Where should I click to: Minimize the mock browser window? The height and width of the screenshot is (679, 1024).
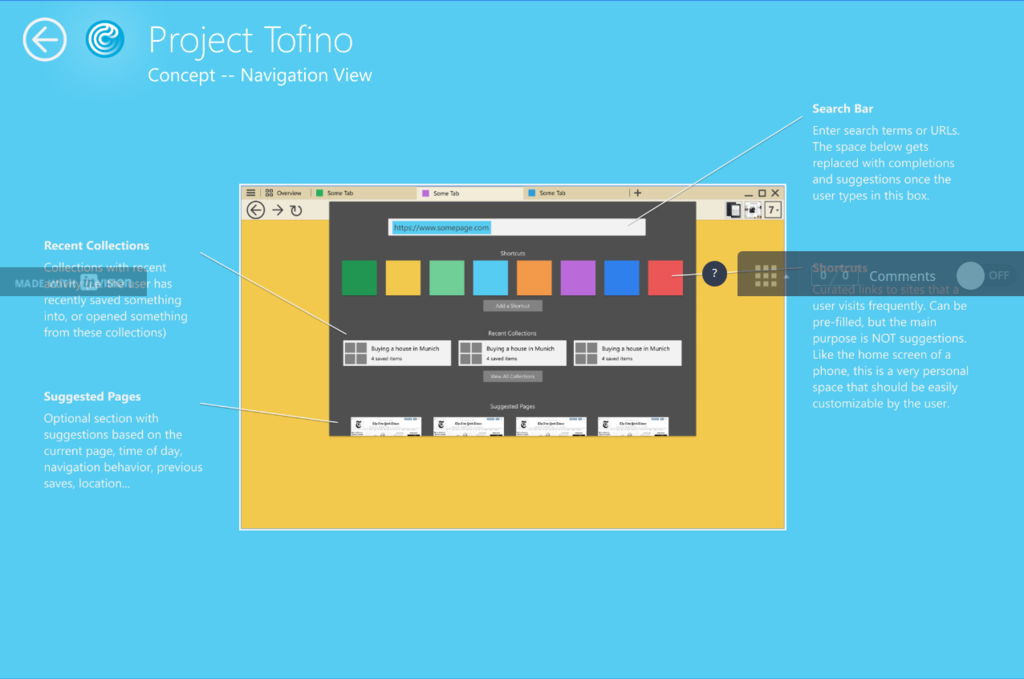click(x=748, y=194)
